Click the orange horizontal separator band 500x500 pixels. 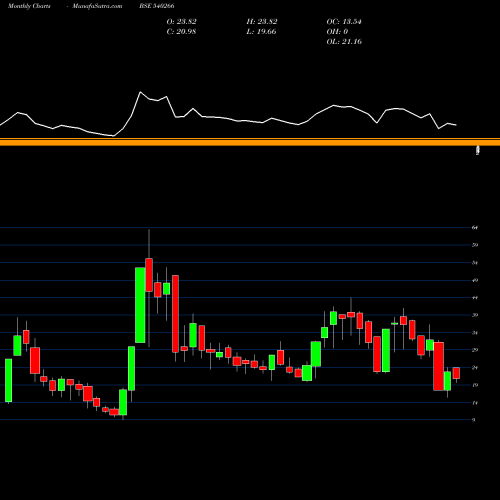[x=250, y=142]
